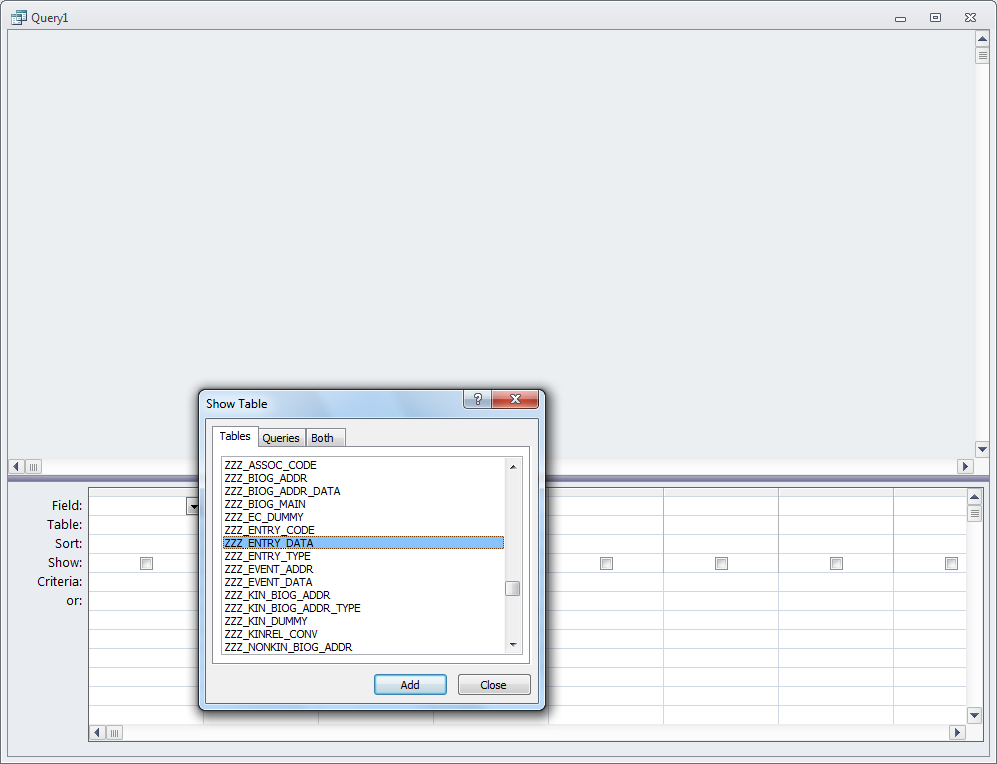Screen dimensions: 997x764
Task: Maximize the Query1 window
Action: click(935, 17)
